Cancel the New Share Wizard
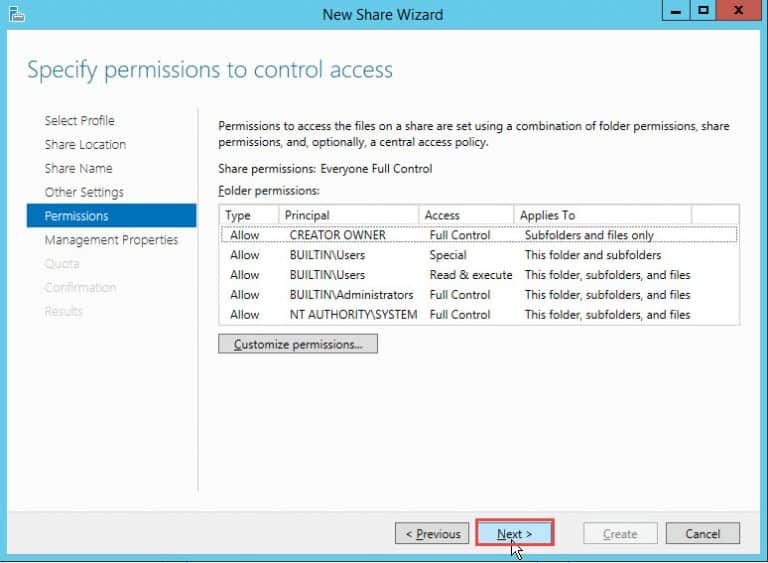 point(702,534)
